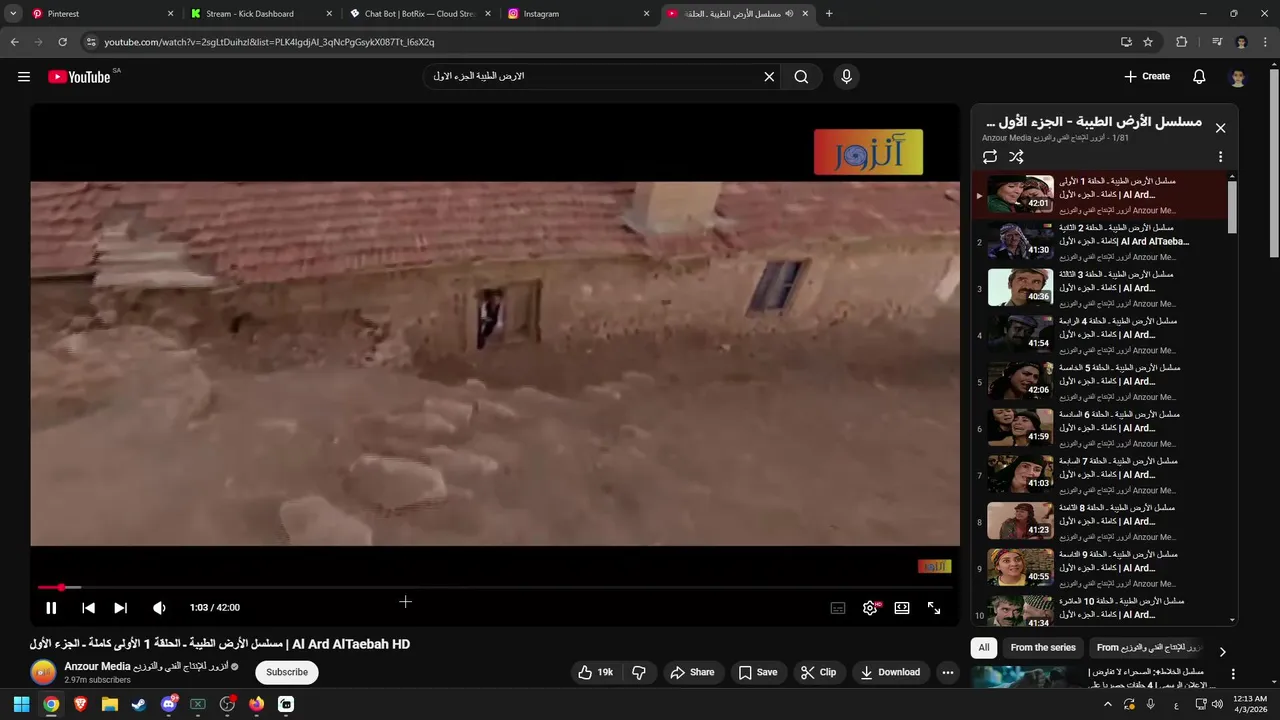
Task: Skip to the next playlist video
Action: [x=120, y=607]
